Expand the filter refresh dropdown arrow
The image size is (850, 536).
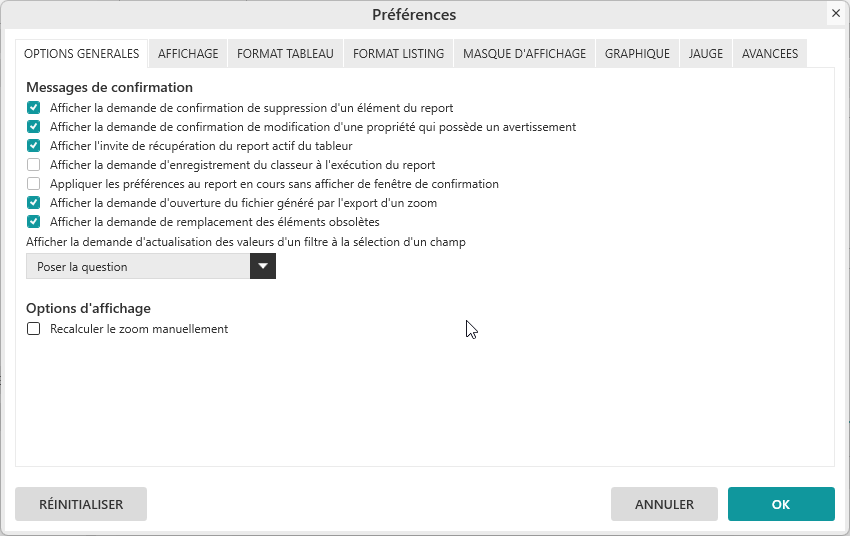(263, 266)
